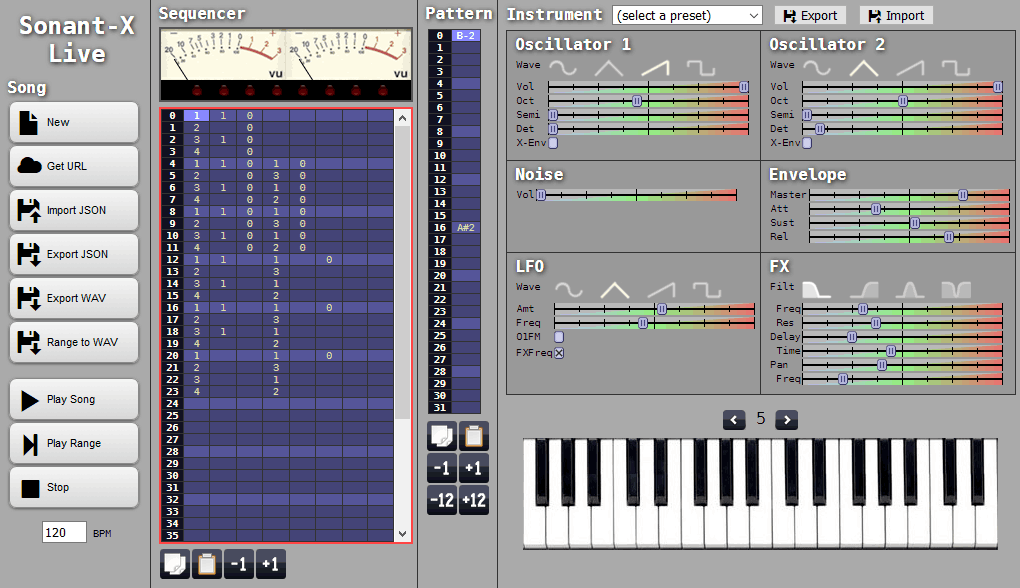The width and height of the screenshot is (1020, 588).
Task: Enable X-Env for Oscillator 2
Action: point(807,143)
